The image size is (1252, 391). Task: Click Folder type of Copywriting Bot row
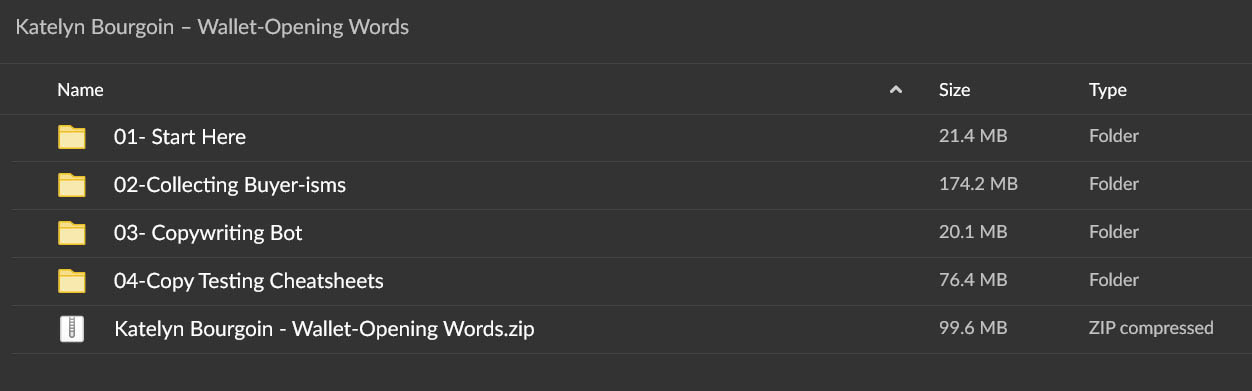(x=1114, y=232)
